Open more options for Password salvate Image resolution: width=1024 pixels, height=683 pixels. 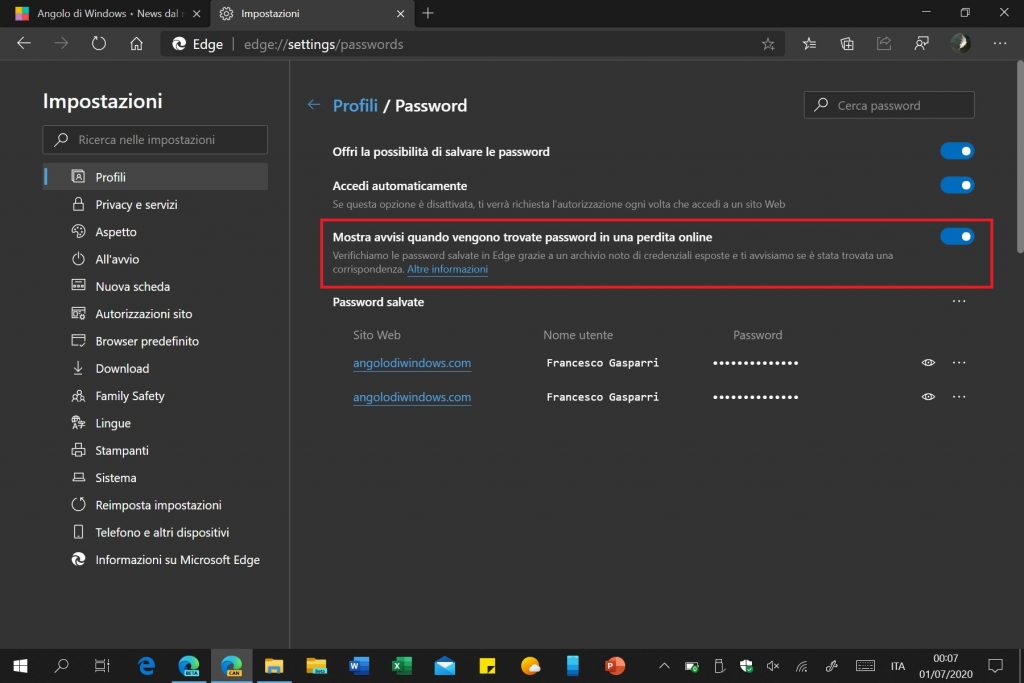[959, 301]
